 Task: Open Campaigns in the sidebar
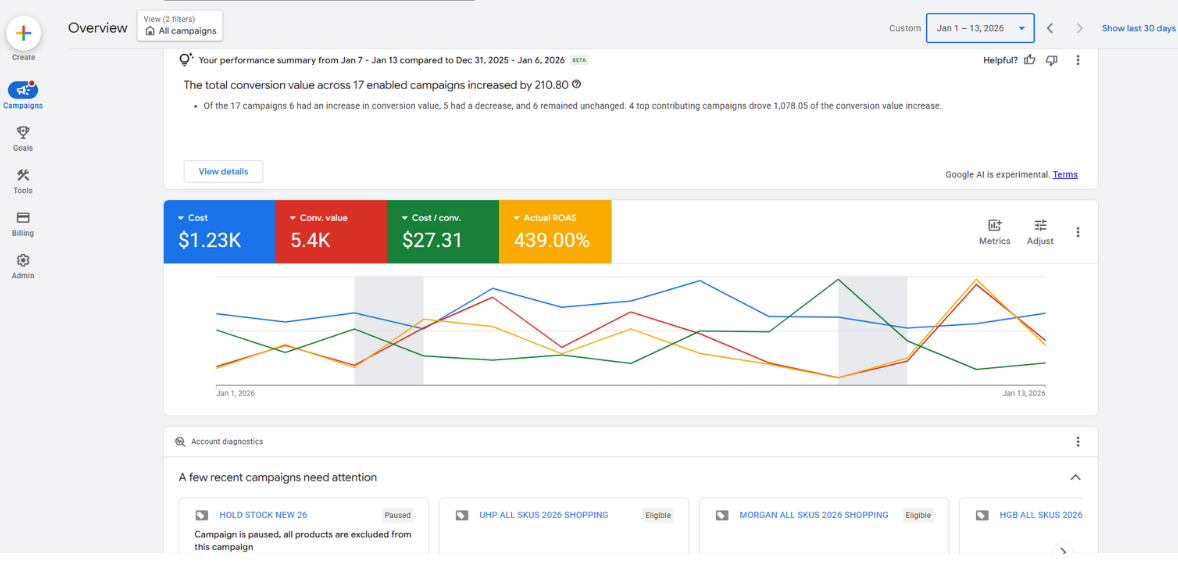[x=23, y=90]
